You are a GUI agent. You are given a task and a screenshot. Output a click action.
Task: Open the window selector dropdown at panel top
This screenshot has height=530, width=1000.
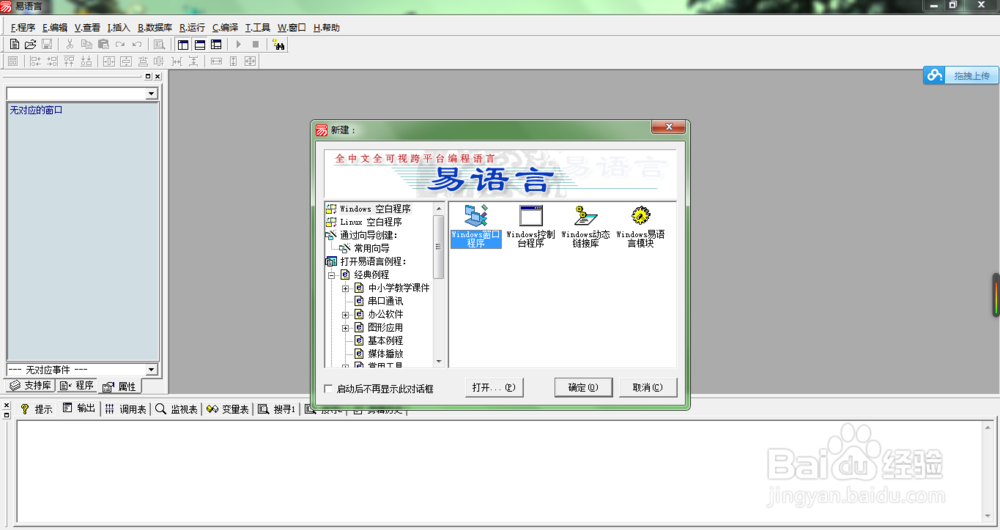(151, 94)
